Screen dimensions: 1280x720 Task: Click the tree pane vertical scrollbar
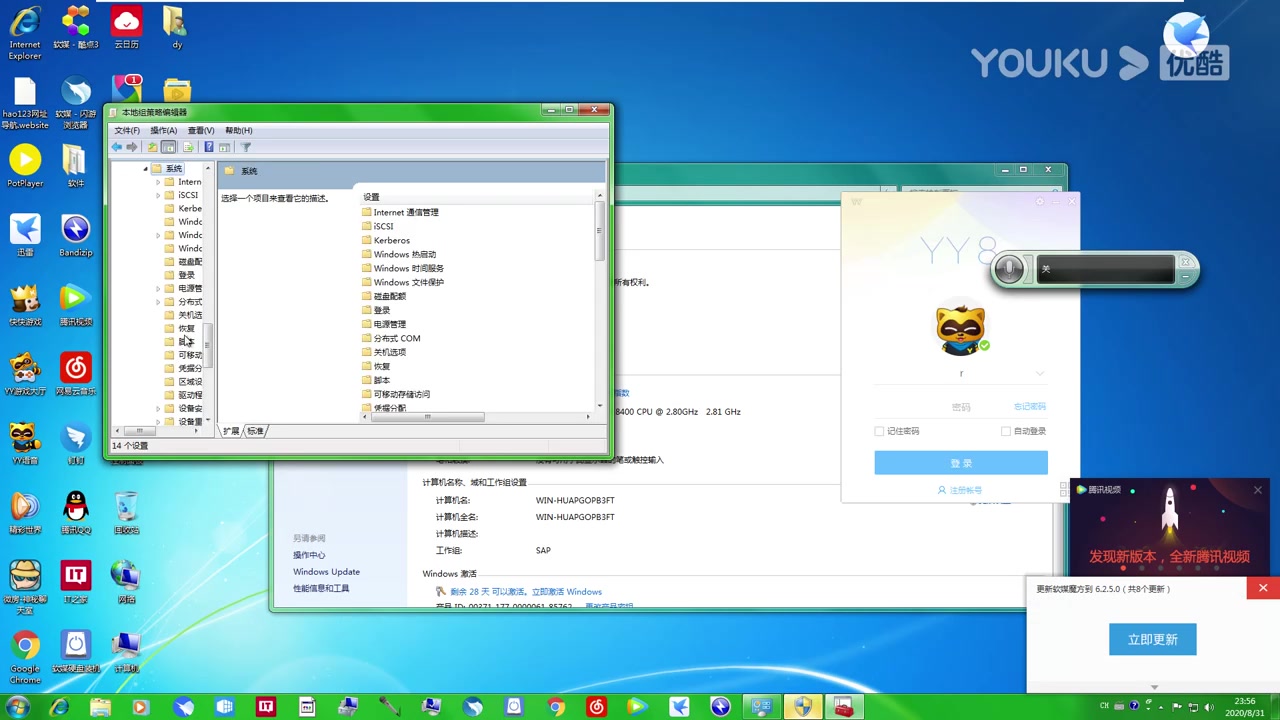(x=208, y=346)
